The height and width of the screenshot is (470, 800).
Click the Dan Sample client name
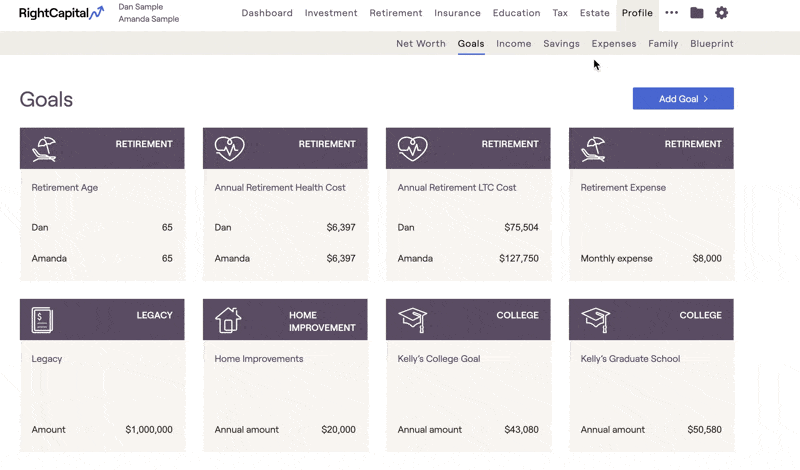pos(141,7)
